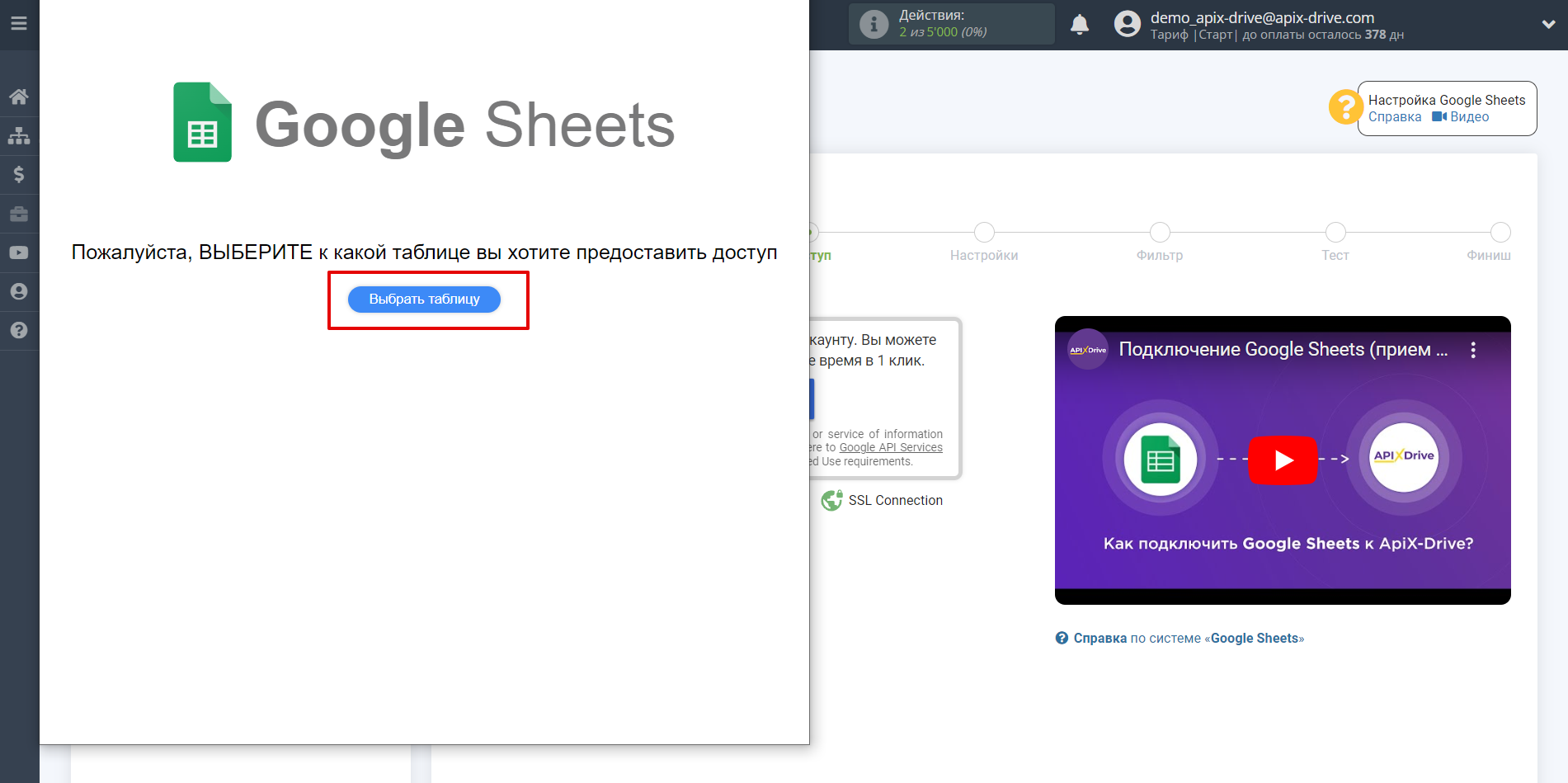1568x783 pixels.
Task: Open 'Google API Services' link
Action: click(x=891, y=448)
